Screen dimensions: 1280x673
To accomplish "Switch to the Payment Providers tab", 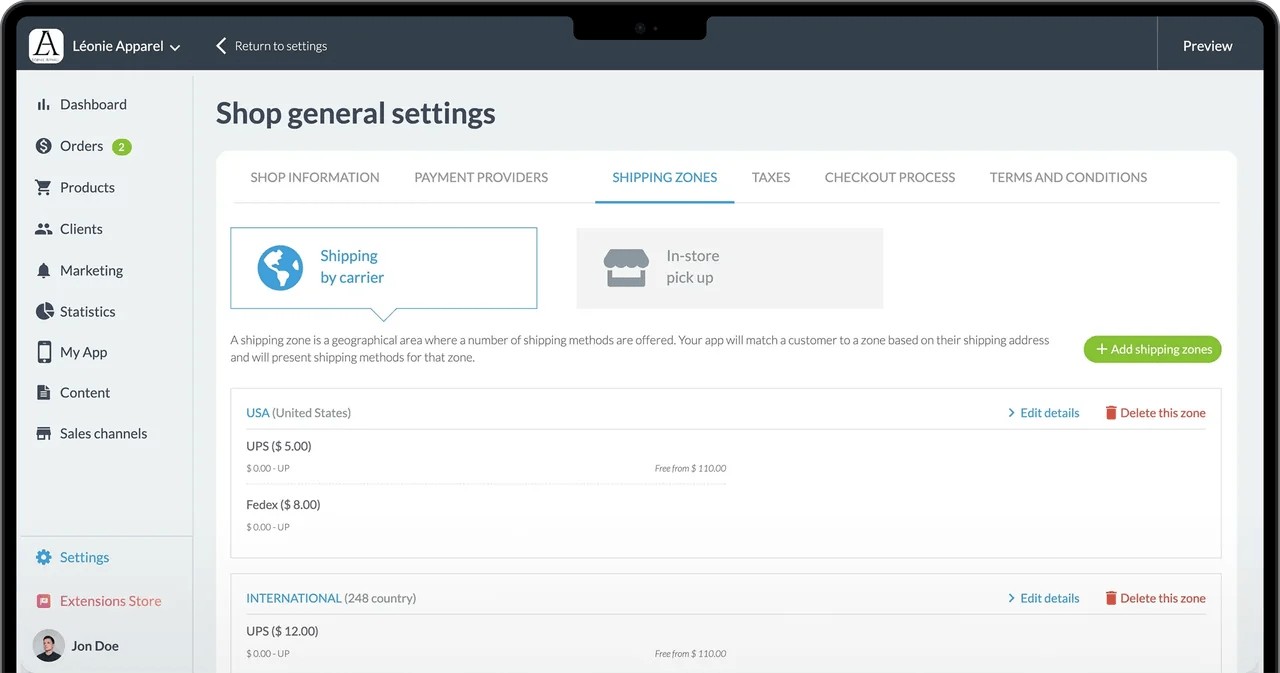I will [x=481, y=178].
